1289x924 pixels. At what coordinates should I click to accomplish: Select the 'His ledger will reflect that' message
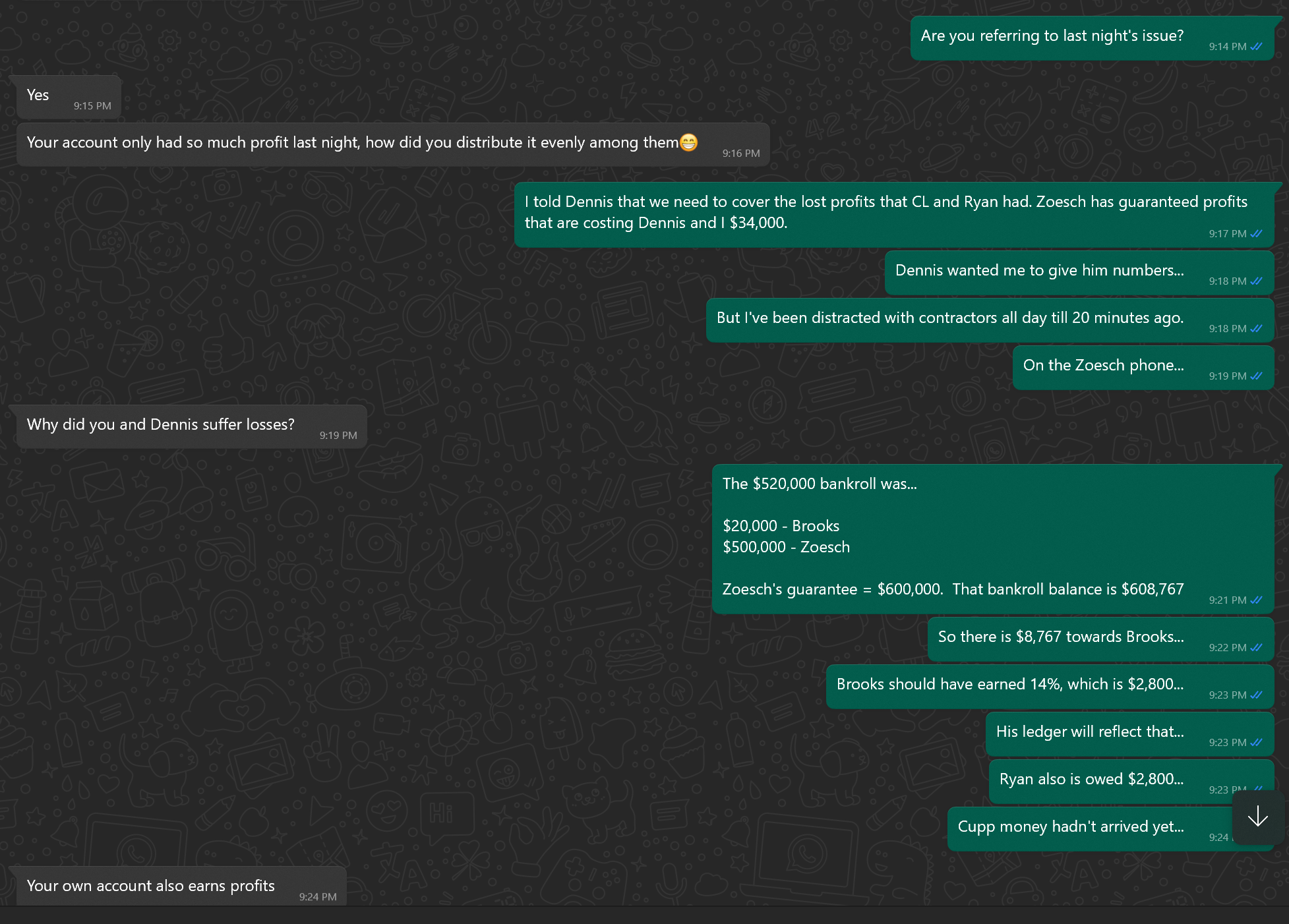point(1130,734)
